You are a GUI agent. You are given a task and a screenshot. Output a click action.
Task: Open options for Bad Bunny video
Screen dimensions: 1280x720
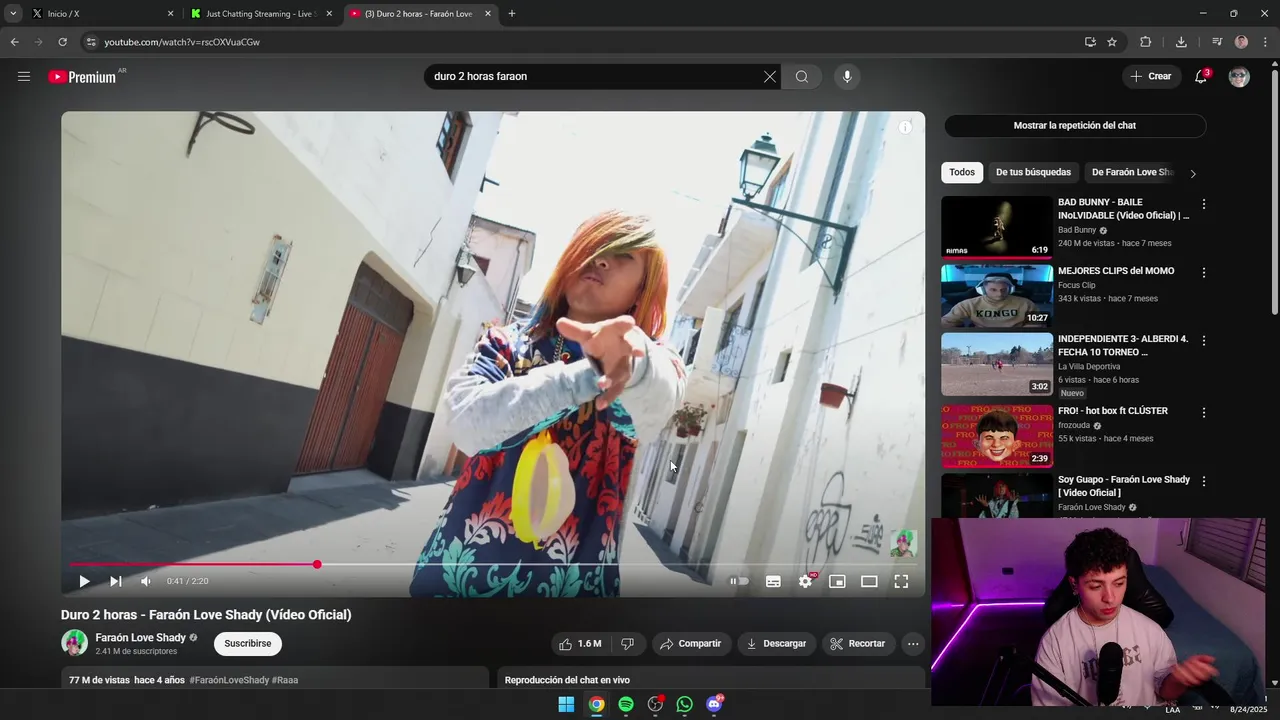[x=1204, y=204]
